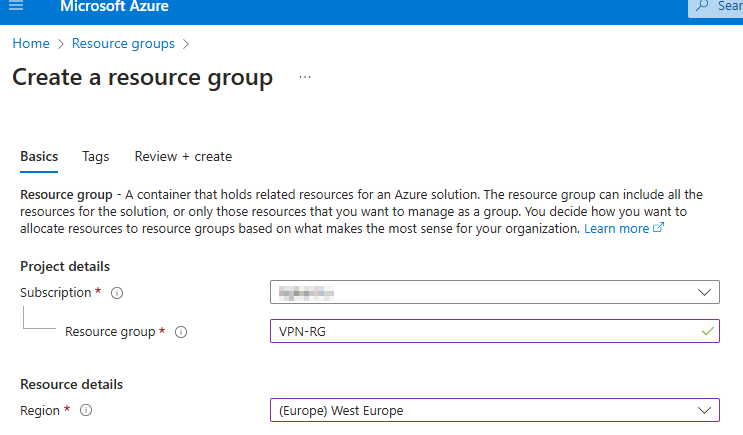The height and width of the screenshot is (435, 743).
Task: Click the external link icon after Learn more
Action: [658, 228]
